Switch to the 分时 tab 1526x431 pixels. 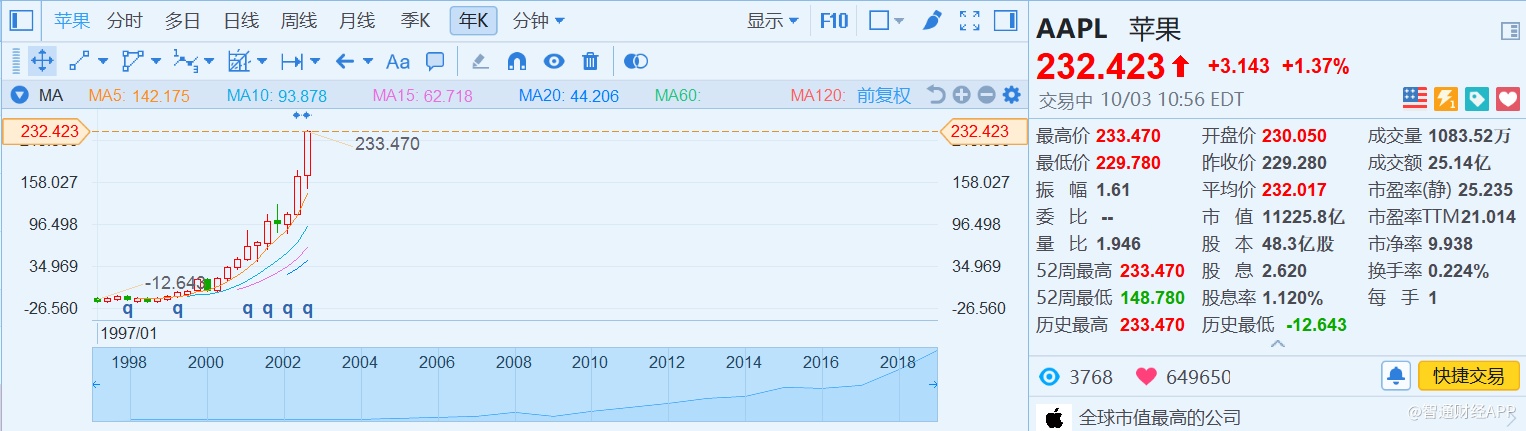click(124, 20)
